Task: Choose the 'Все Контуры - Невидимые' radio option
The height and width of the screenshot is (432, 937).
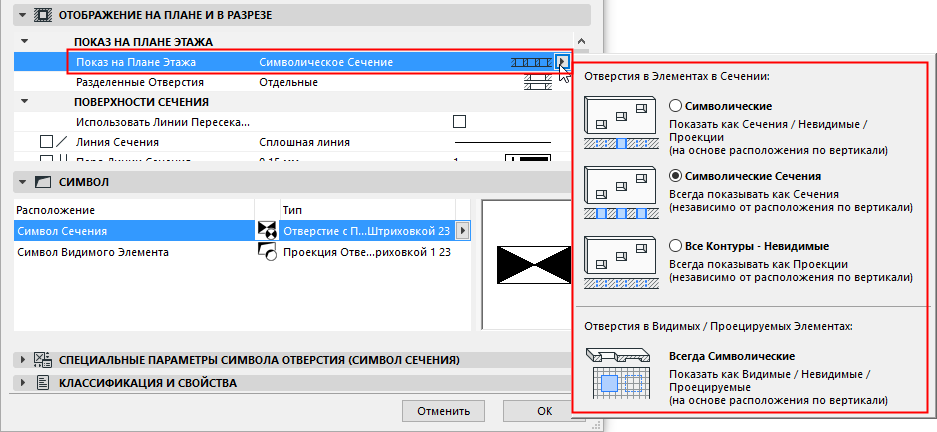Action: coord(676,246)
